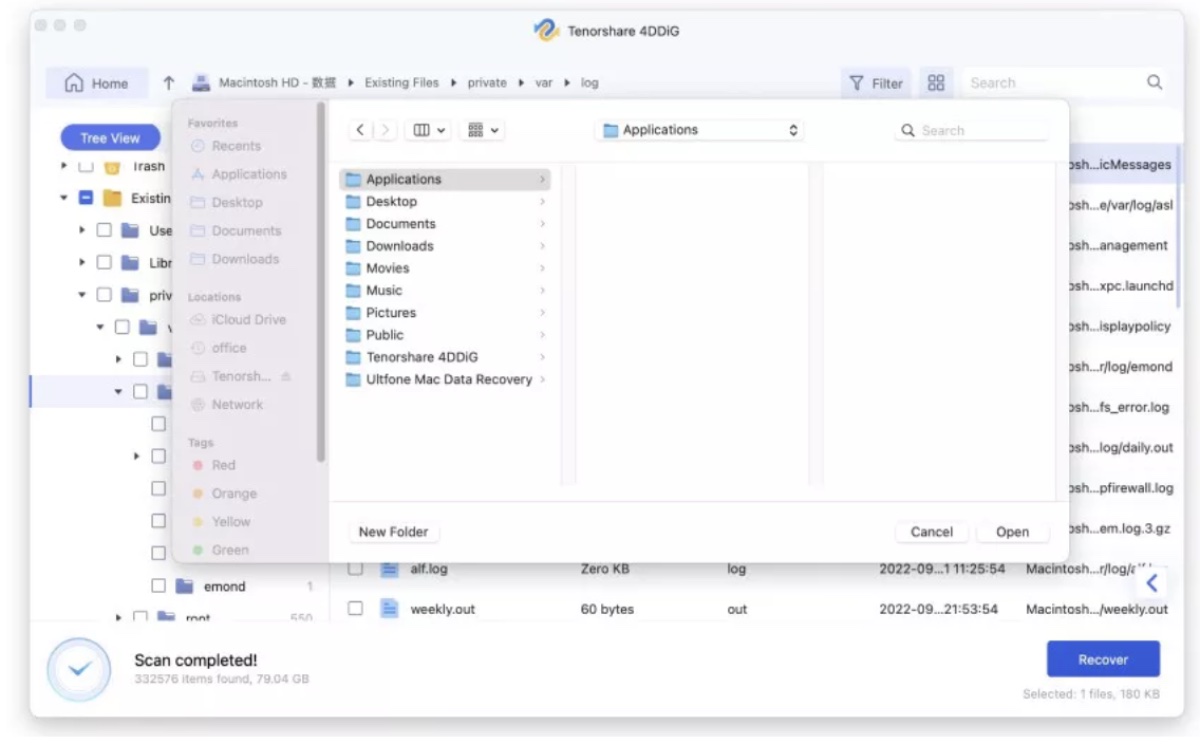
Task: Go up one folder level arrow
Action: (168, 83)
